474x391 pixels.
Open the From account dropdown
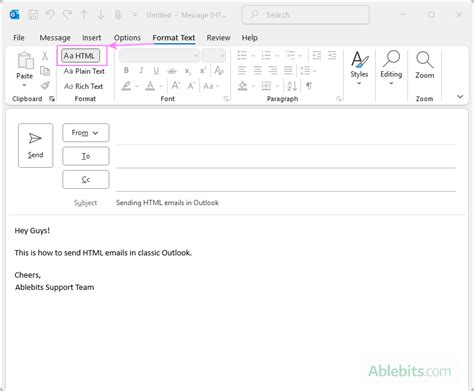coord(86,133)
